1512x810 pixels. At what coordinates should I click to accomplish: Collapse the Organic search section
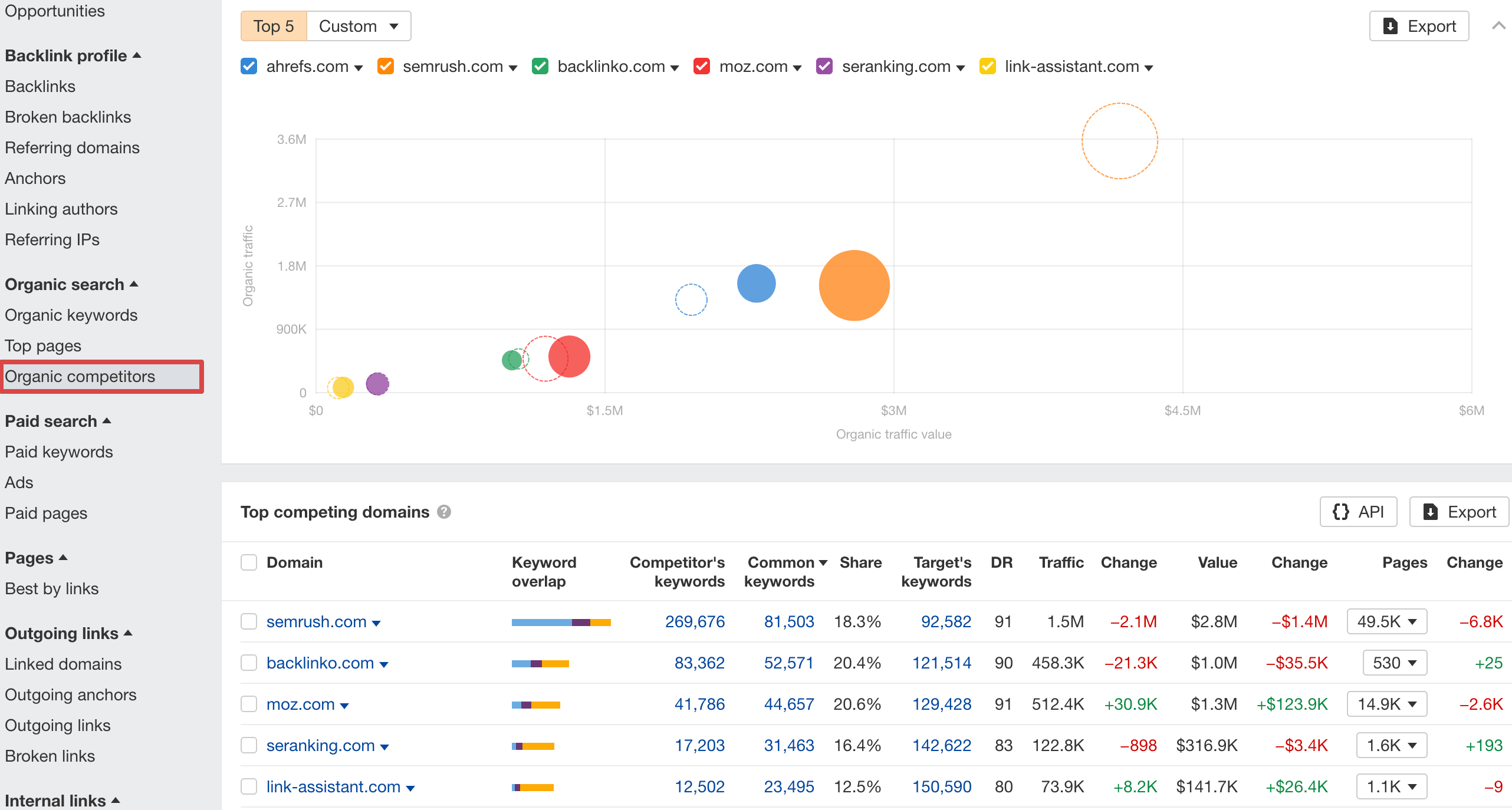pos(71,284)
